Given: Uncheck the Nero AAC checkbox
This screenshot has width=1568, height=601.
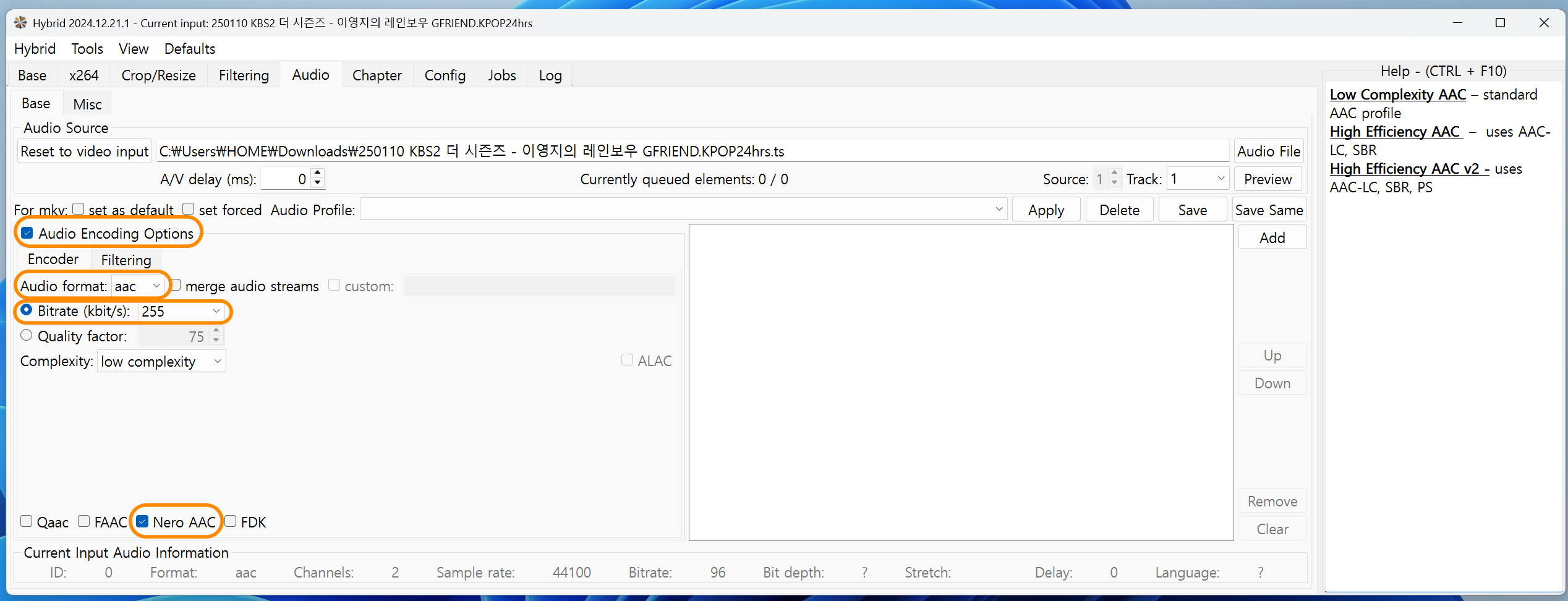Looking at the screenshot, I should click(x=143, y=521).
